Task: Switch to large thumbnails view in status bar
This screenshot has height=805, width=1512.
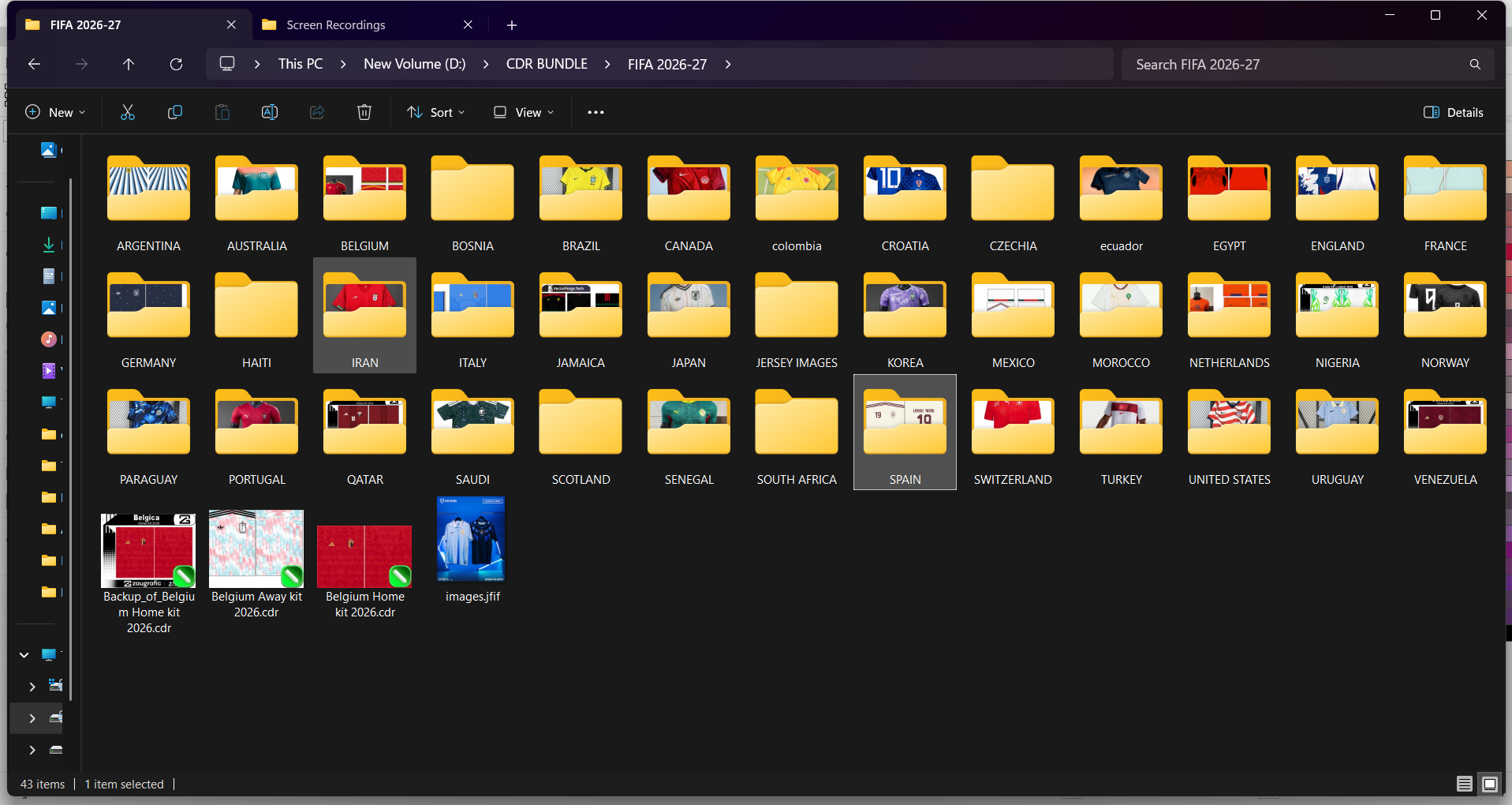Action: 1490,784
